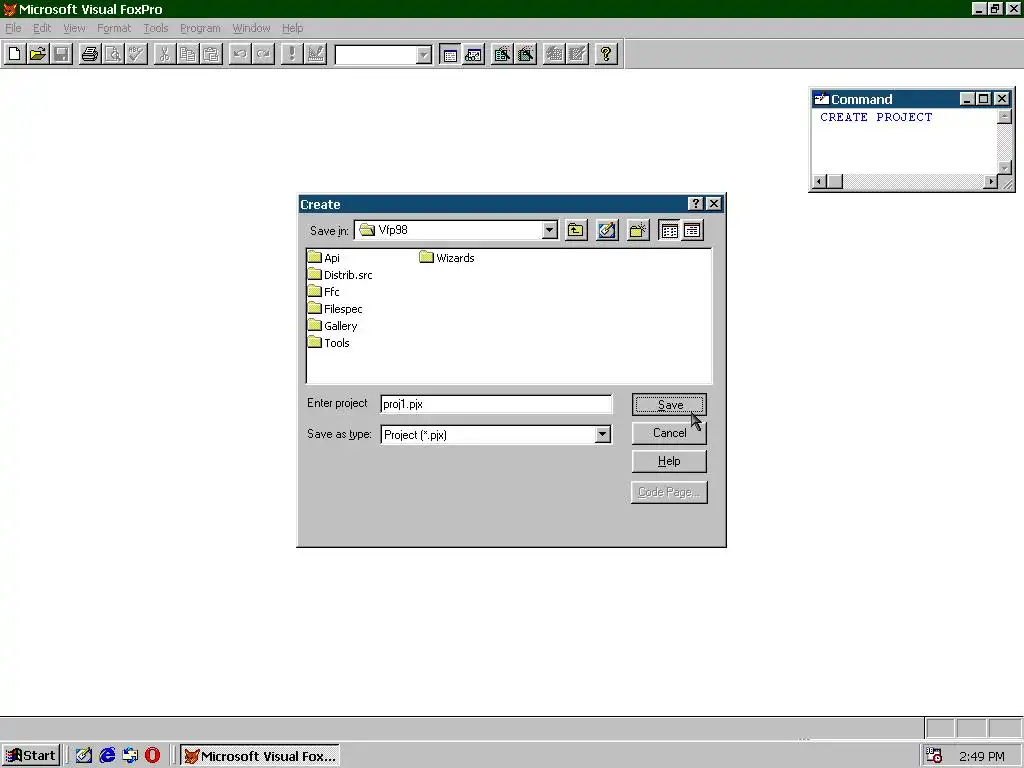Switch to List view in Create dialog
This screenshot has width=1024, height=768.
[x=669, y=230]
